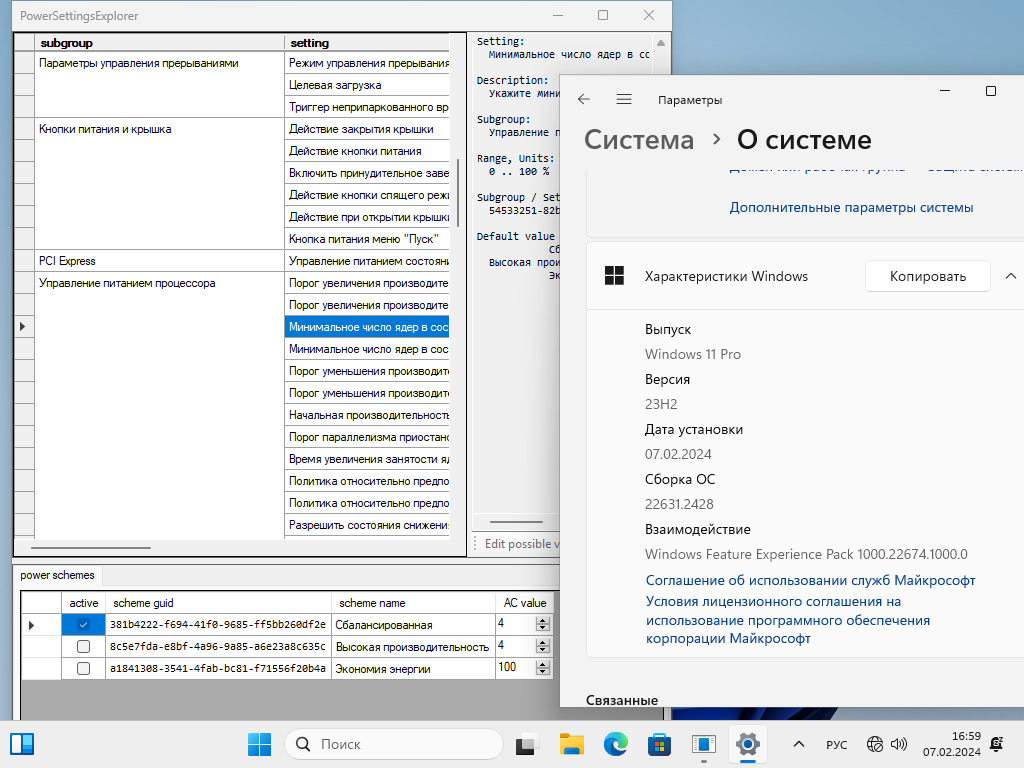Screen dimensions: 1024x768
Task: Select row header for Сбалансированная scheme
Action: pos(41,624)
